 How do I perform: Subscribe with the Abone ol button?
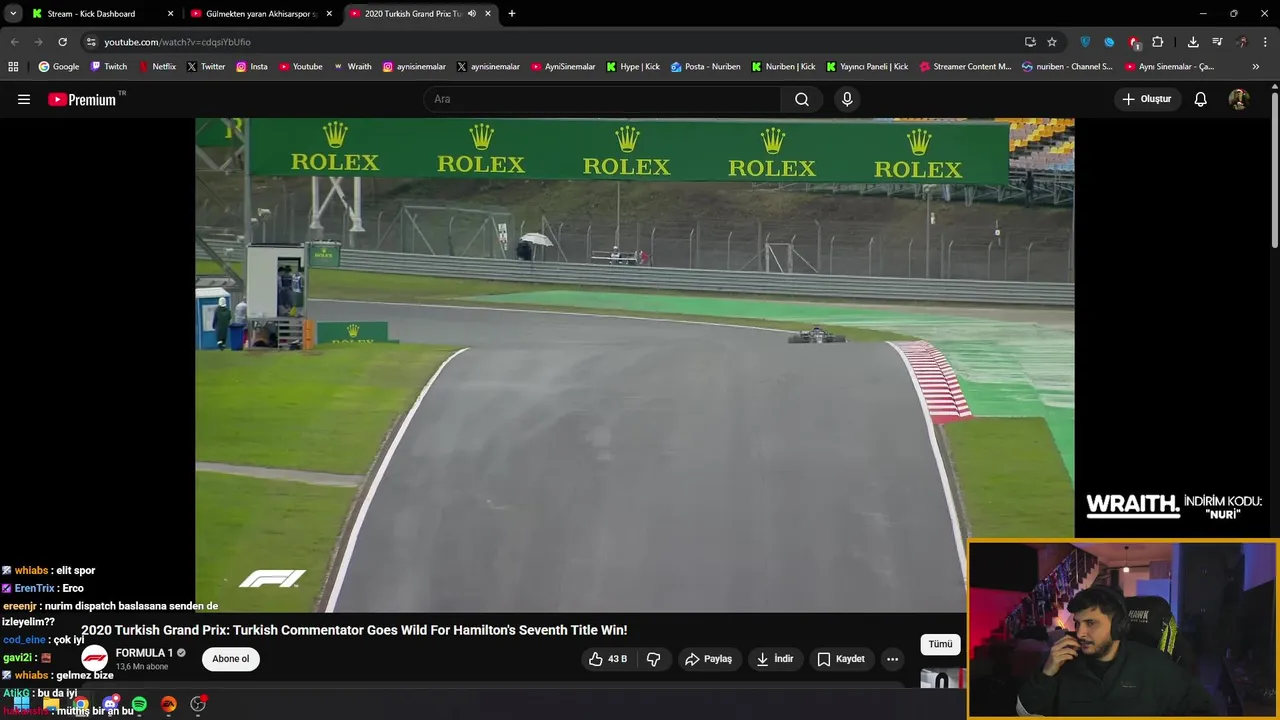pyautogui.click(x=231, y=659)
